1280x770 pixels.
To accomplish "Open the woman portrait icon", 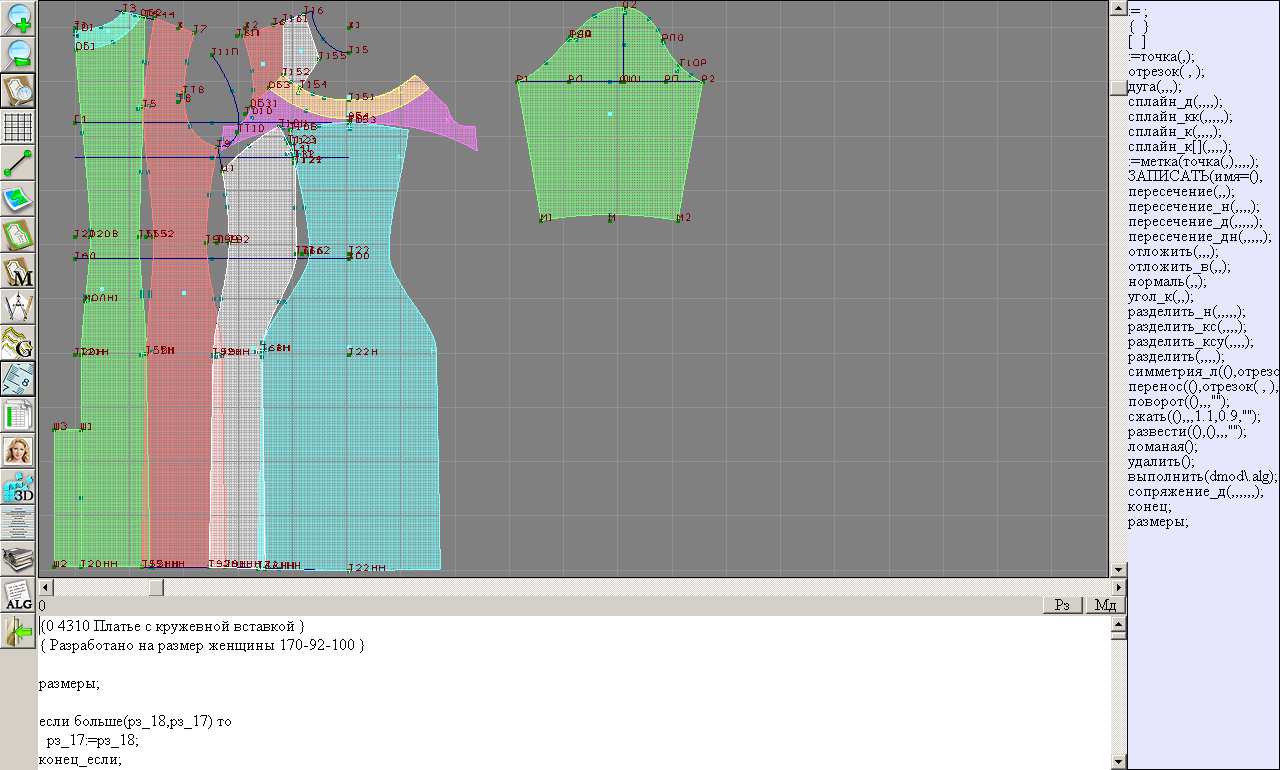I will 19,451.
